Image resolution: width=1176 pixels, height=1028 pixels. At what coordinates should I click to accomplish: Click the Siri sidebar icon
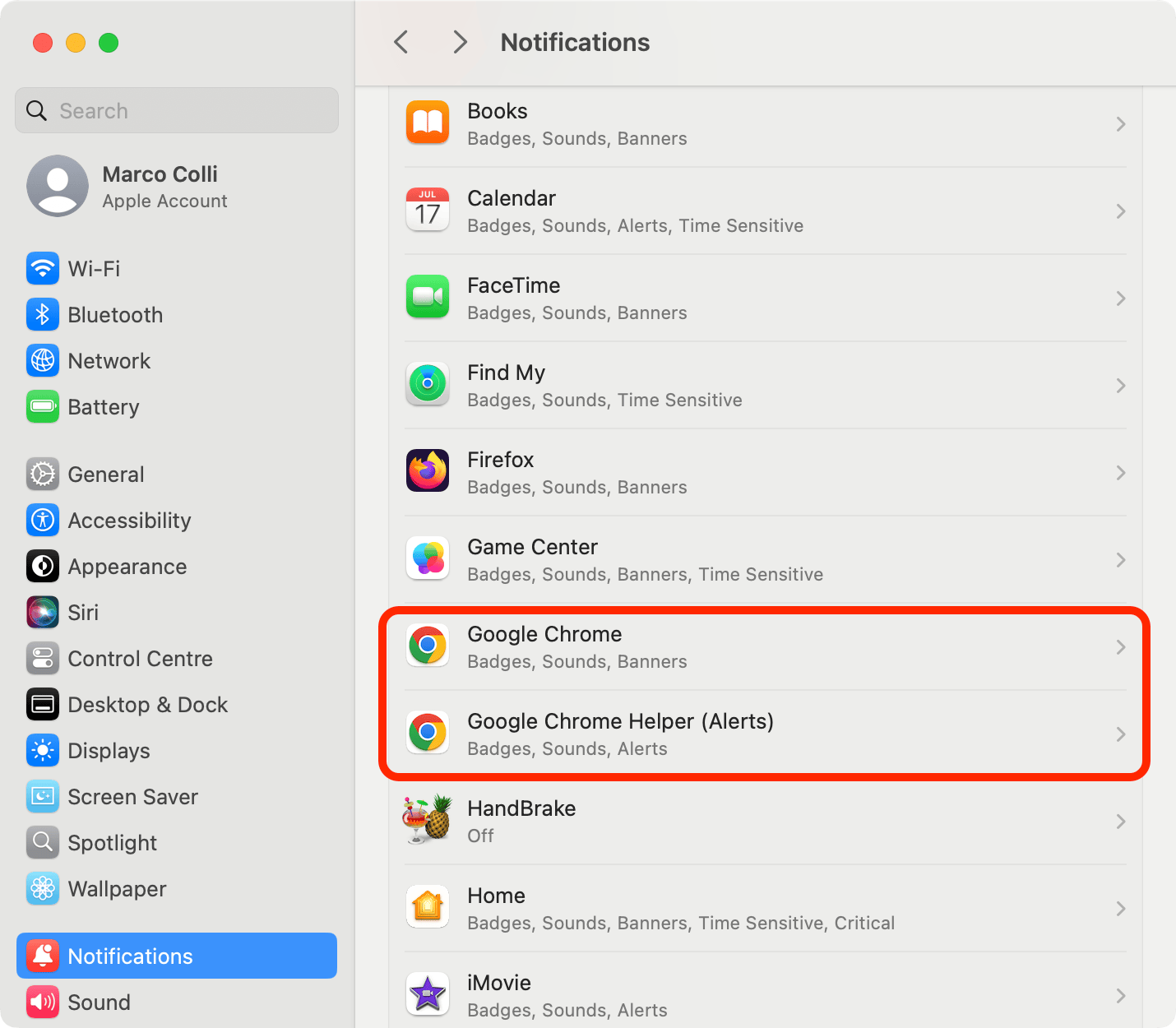pos(43,613)
